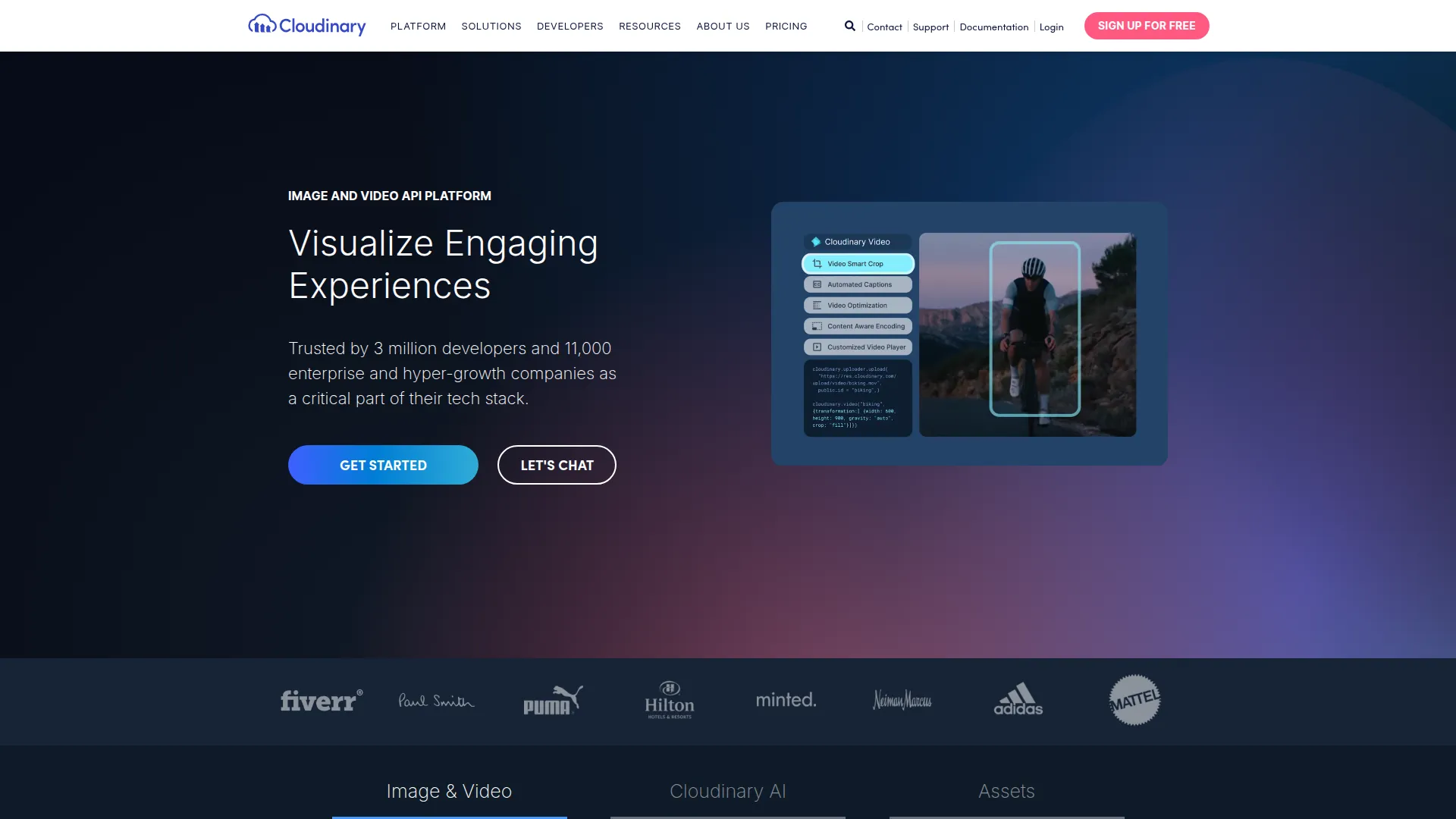
Task: Click the Visualize Engaging Experiences headline
Action: coord(444,265)
